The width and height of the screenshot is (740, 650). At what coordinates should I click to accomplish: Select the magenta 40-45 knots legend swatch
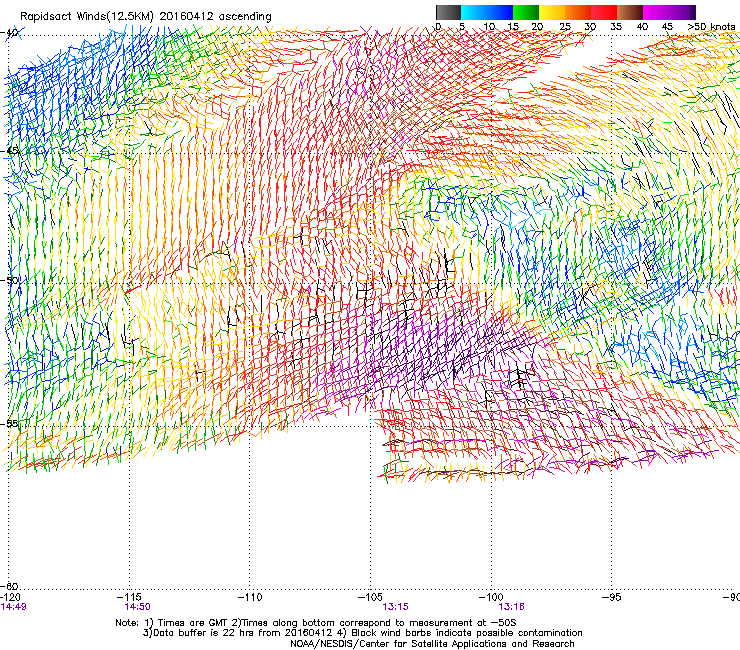656,12
